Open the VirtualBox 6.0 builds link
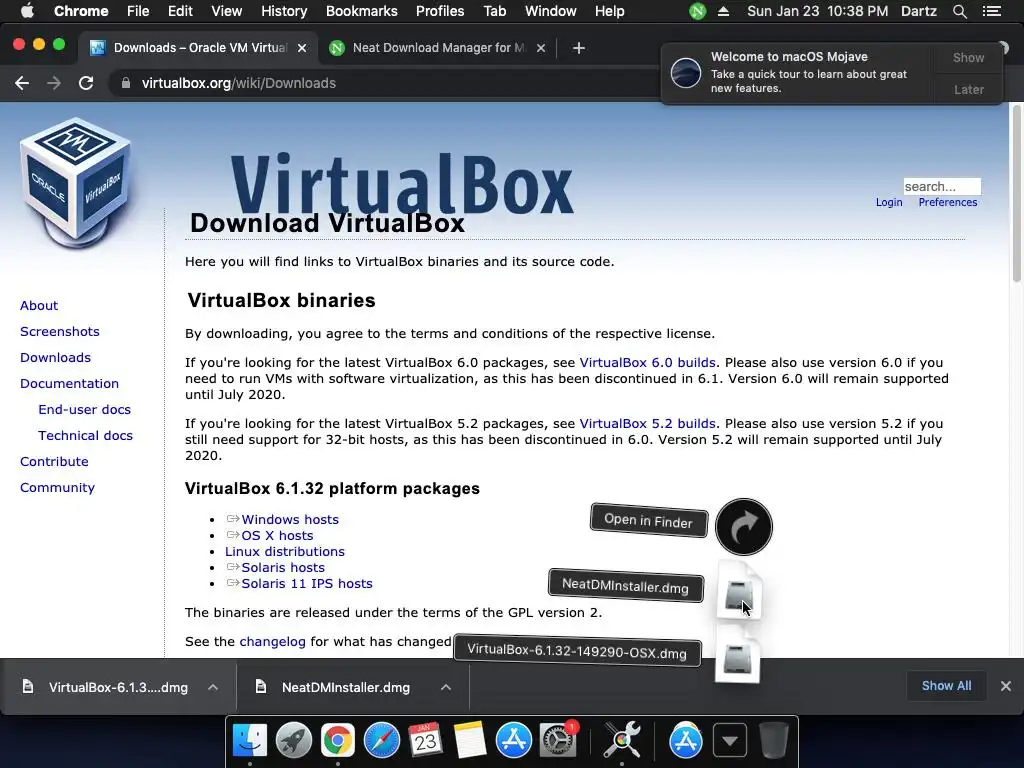The width and height of the screenshot is (1024, 768). (648, 362)
